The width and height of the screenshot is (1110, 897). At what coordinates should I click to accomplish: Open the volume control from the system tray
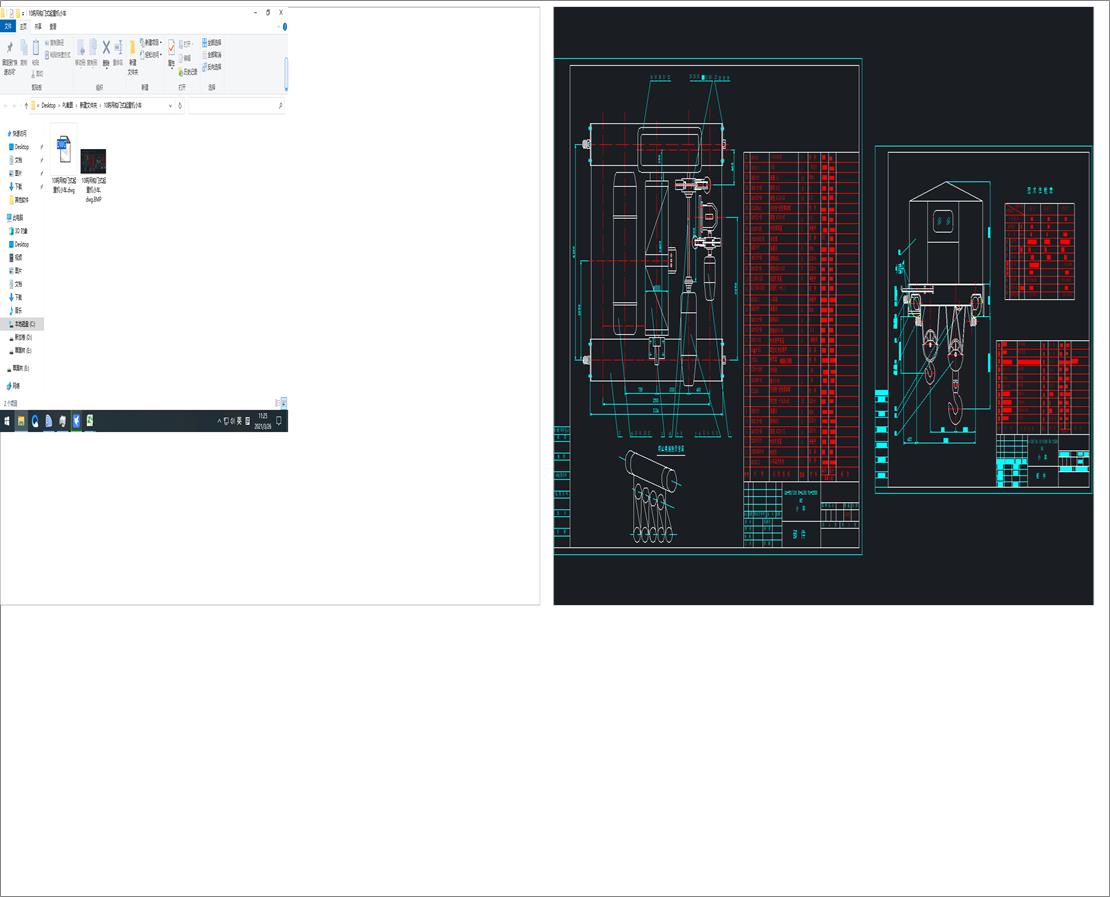231,420
